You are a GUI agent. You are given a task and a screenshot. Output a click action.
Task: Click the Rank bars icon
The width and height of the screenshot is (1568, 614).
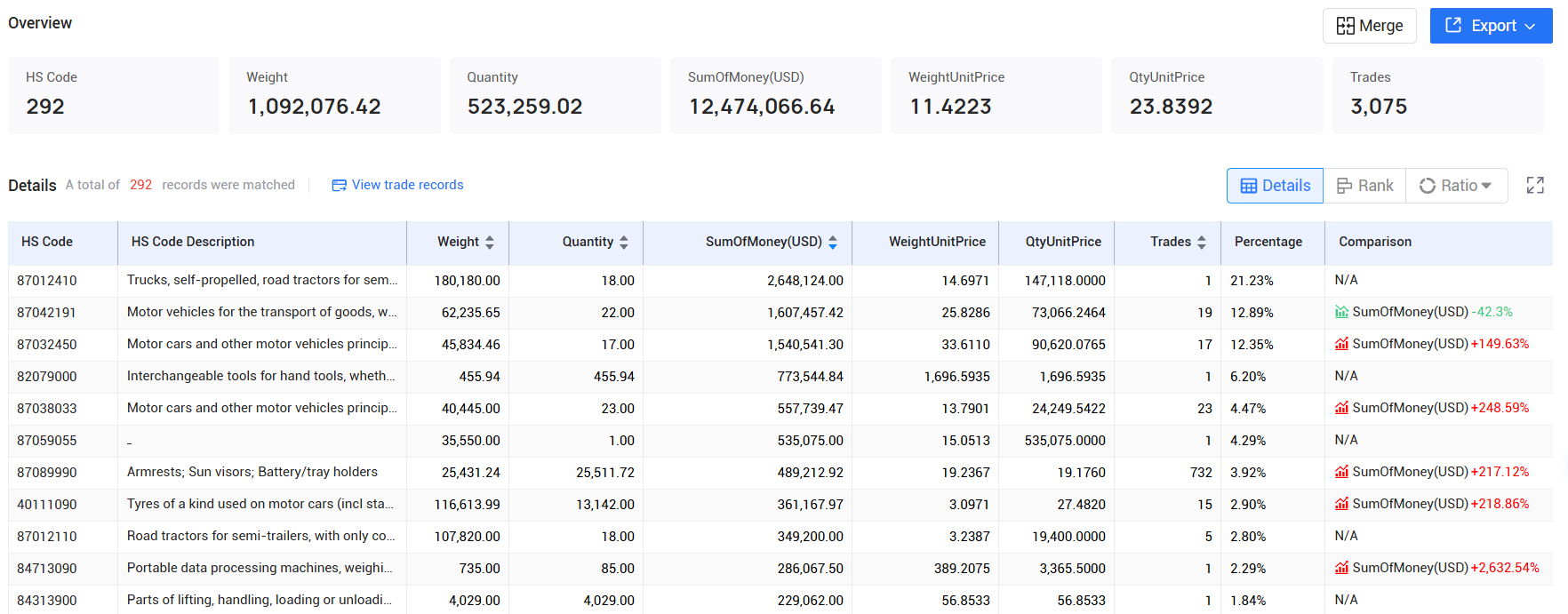coord(1345,186)
